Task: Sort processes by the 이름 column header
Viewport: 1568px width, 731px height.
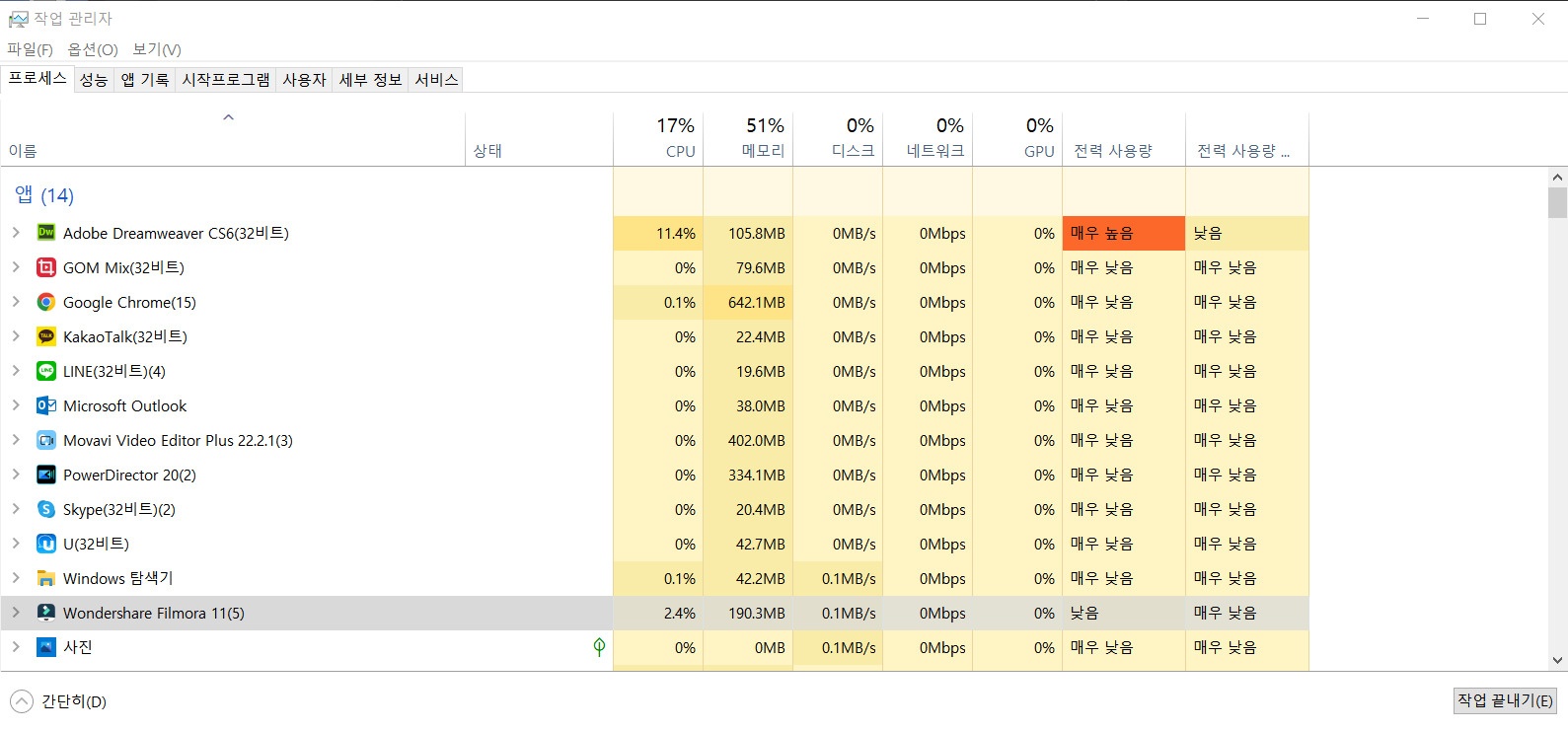Action: click(233, 139)
